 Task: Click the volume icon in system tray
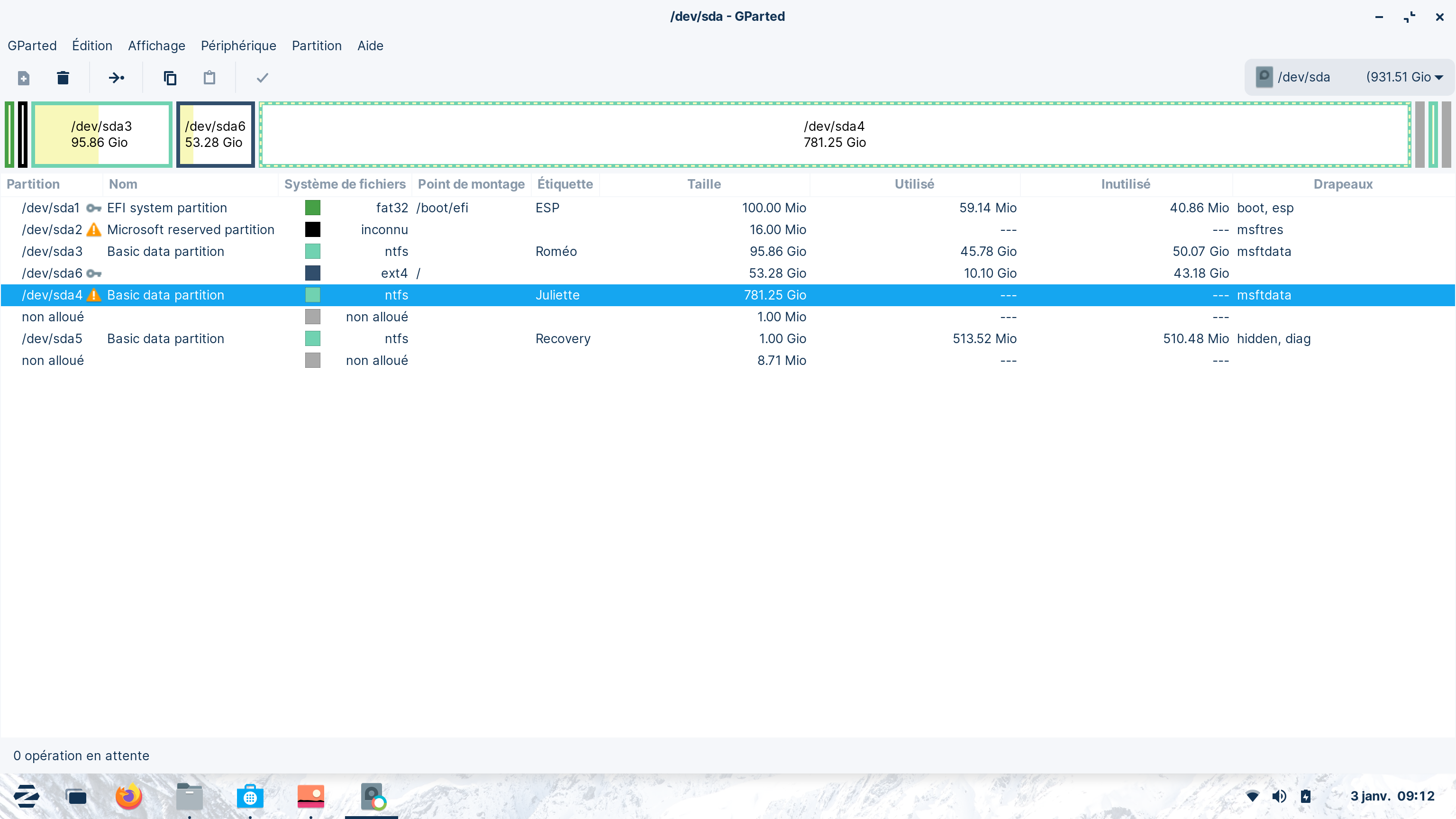(x=1279, y=796)
